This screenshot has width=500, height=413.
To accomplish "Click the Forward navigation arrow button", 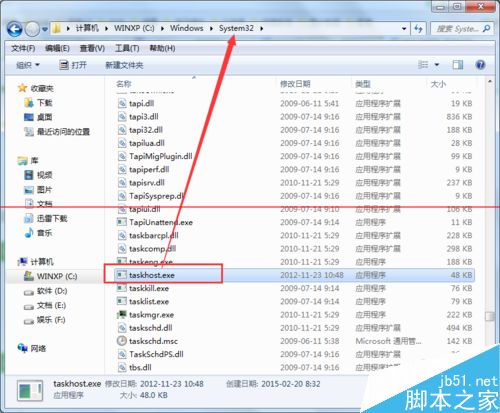I will (32, 29).
